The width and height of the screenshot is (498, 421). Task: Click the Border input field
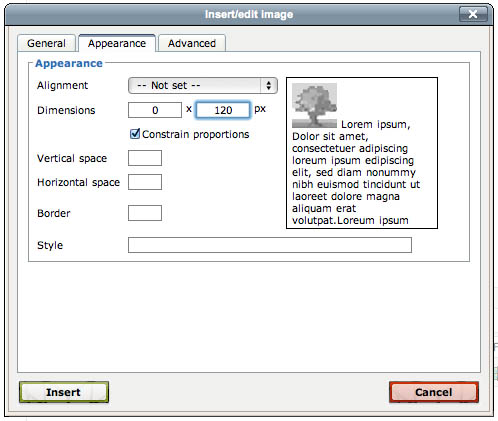(145, 213)
